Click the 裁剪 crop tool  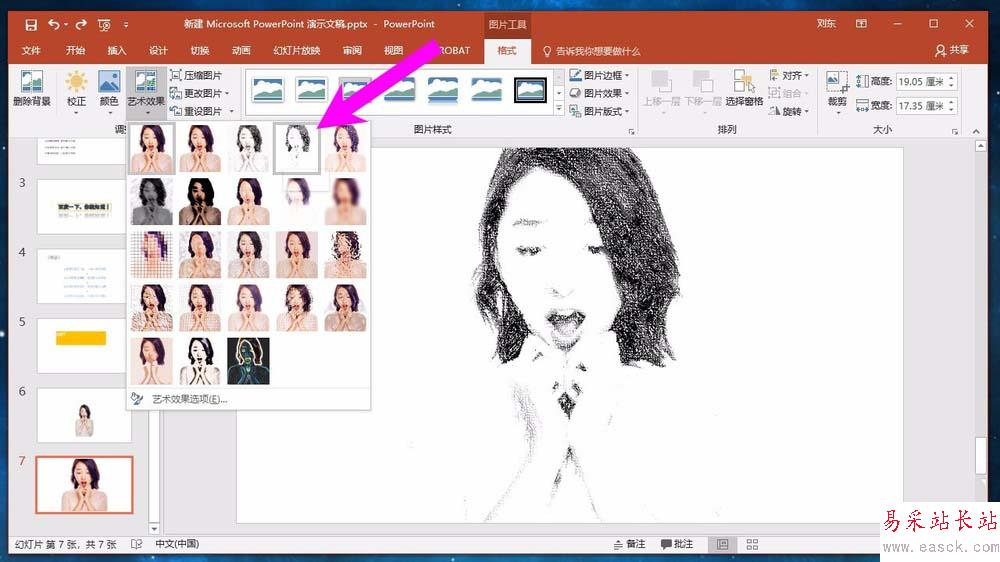pyautogui.click(x=837, y=89)
